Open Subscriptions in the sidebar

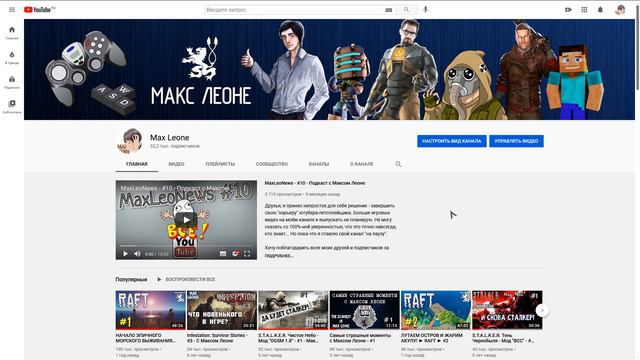click(12, 82)
